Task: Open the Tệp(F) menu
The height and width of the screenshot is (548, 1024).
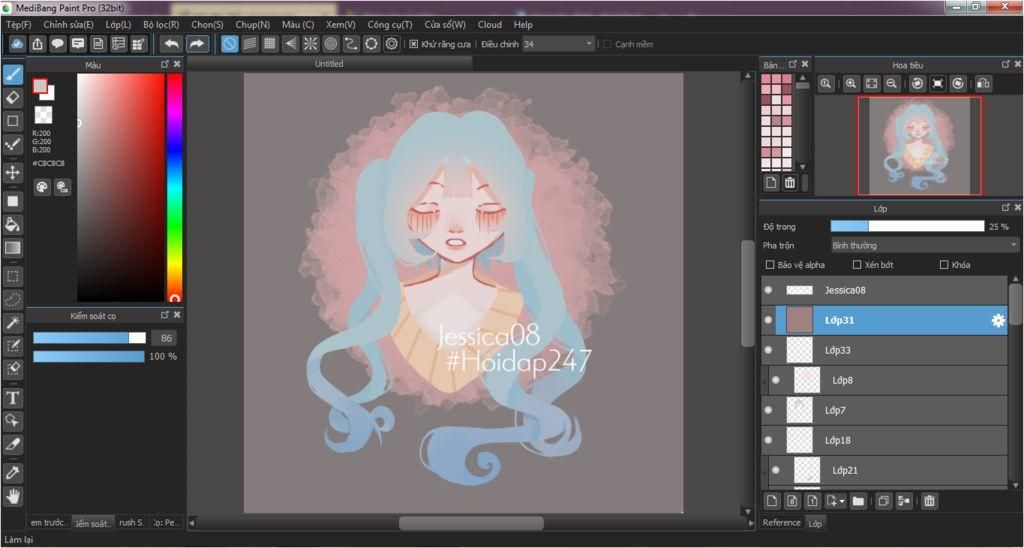Action: pos(18,24)
